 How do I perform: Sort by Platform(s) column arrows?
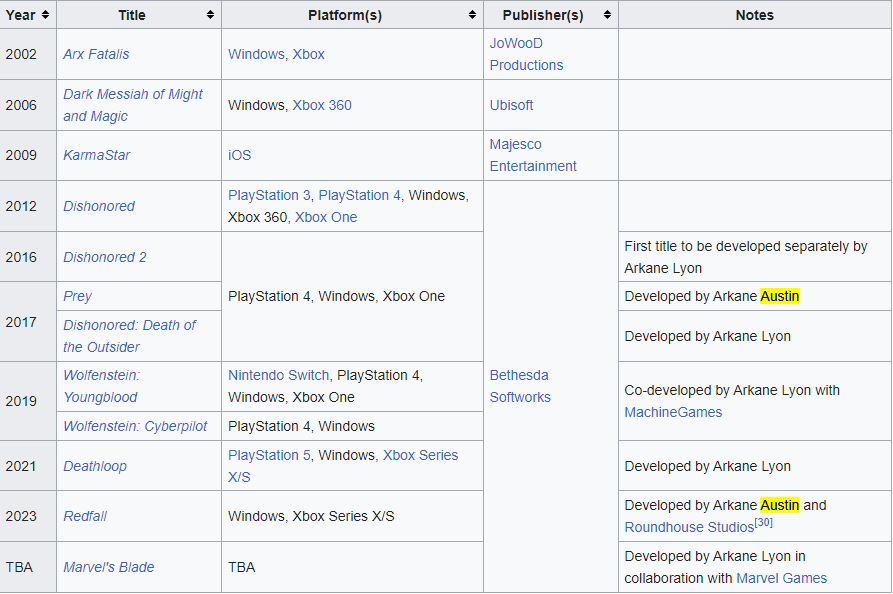(x=472, y=15)
